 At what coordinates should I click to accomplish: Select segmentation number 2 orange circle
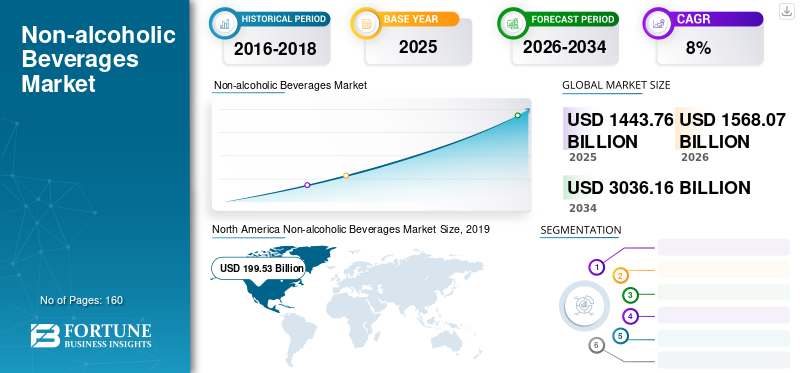[x=620, y=276]
